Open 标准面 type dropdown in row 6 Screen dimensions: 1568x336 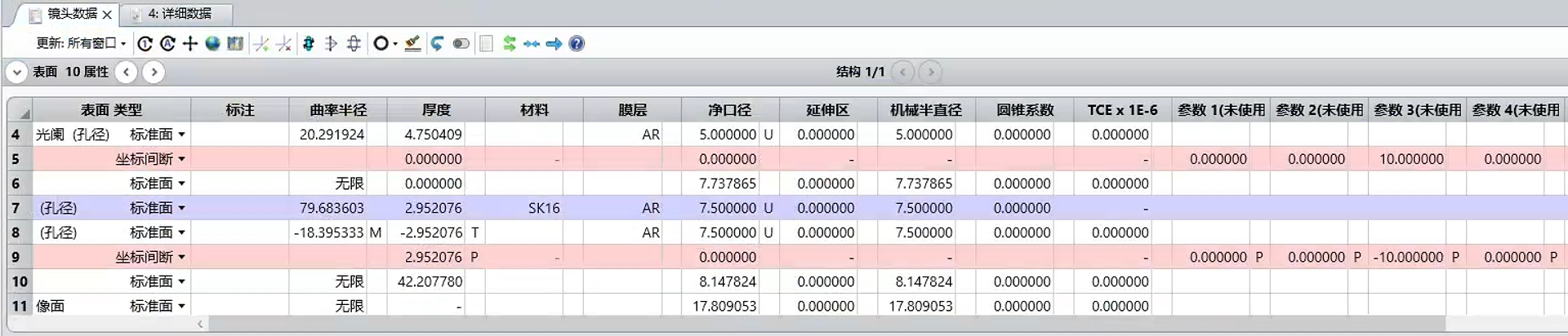(181, 183)
